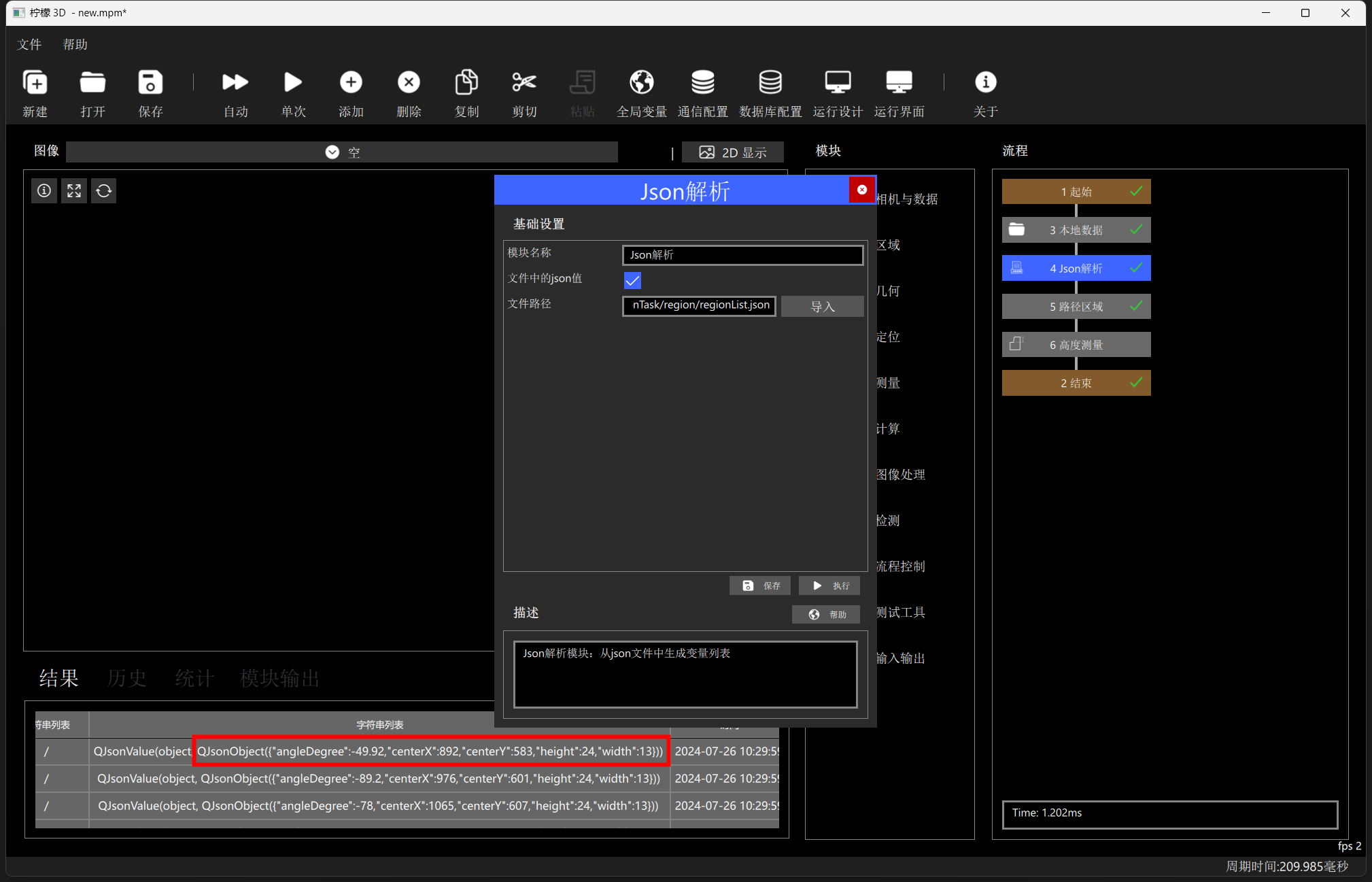Click the 帮助 button beside 描述
1372x882 pixels.
(826, 614)
